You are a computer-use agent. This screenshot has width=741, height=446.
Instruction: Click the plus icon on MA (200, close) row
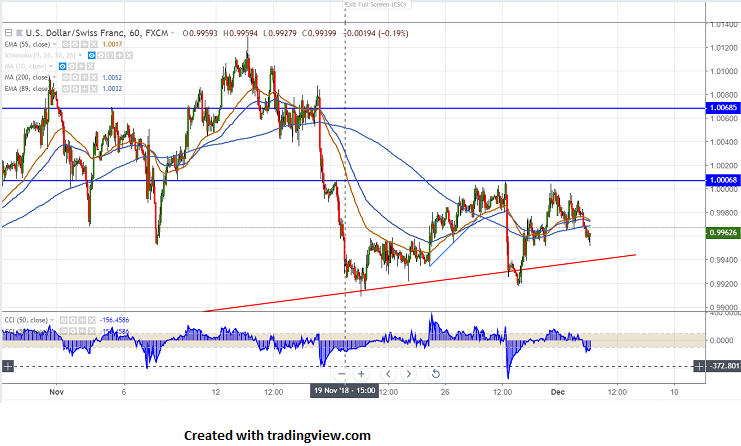pyautogui.click(x=84, y=77)
